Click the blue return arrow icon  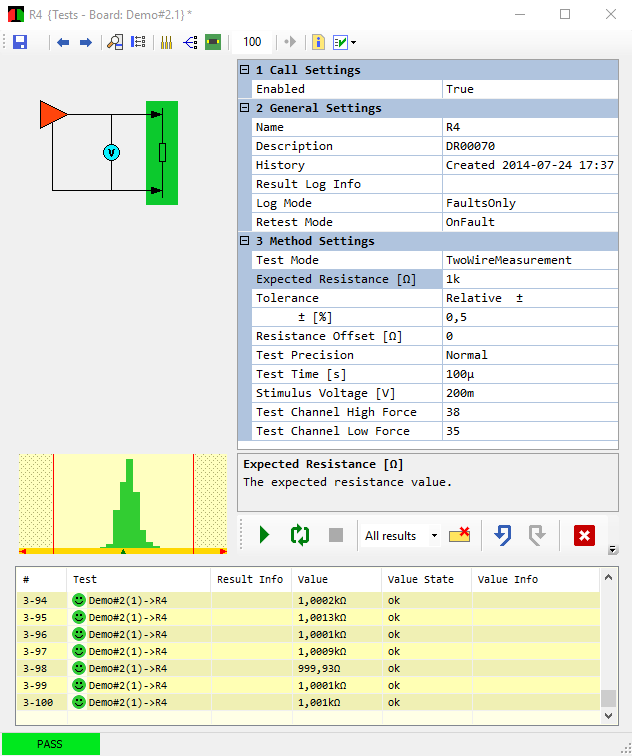click(x=503, y=535)
